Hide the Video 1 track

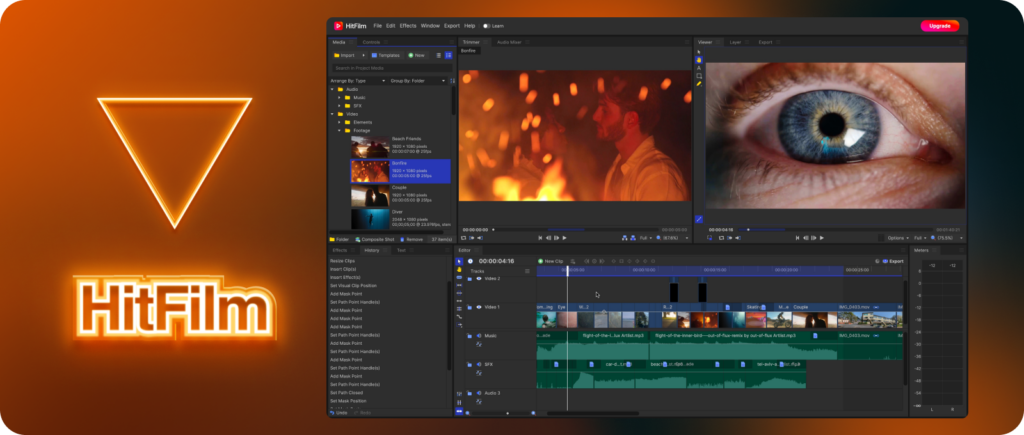point(479,307)
